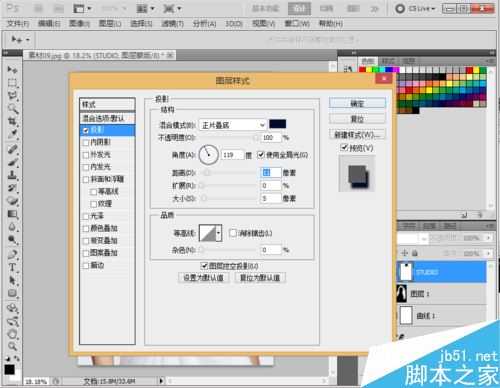500x388 pixels.
Task: Click the 新建样式(W)... button
Action: click(357, 134)
